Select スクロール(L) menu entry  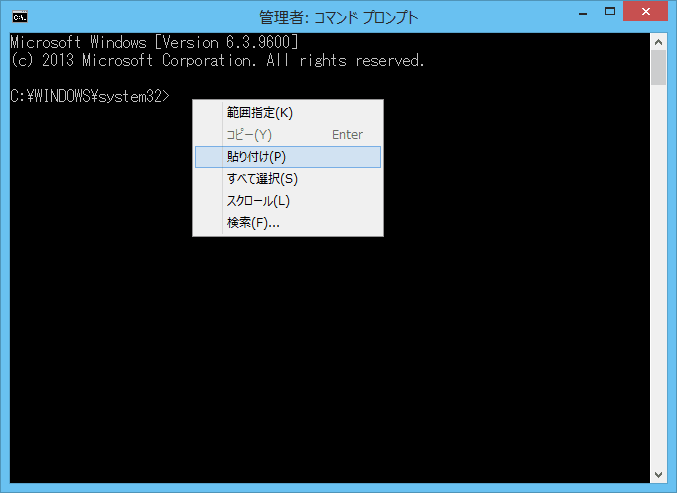[288, 201]
